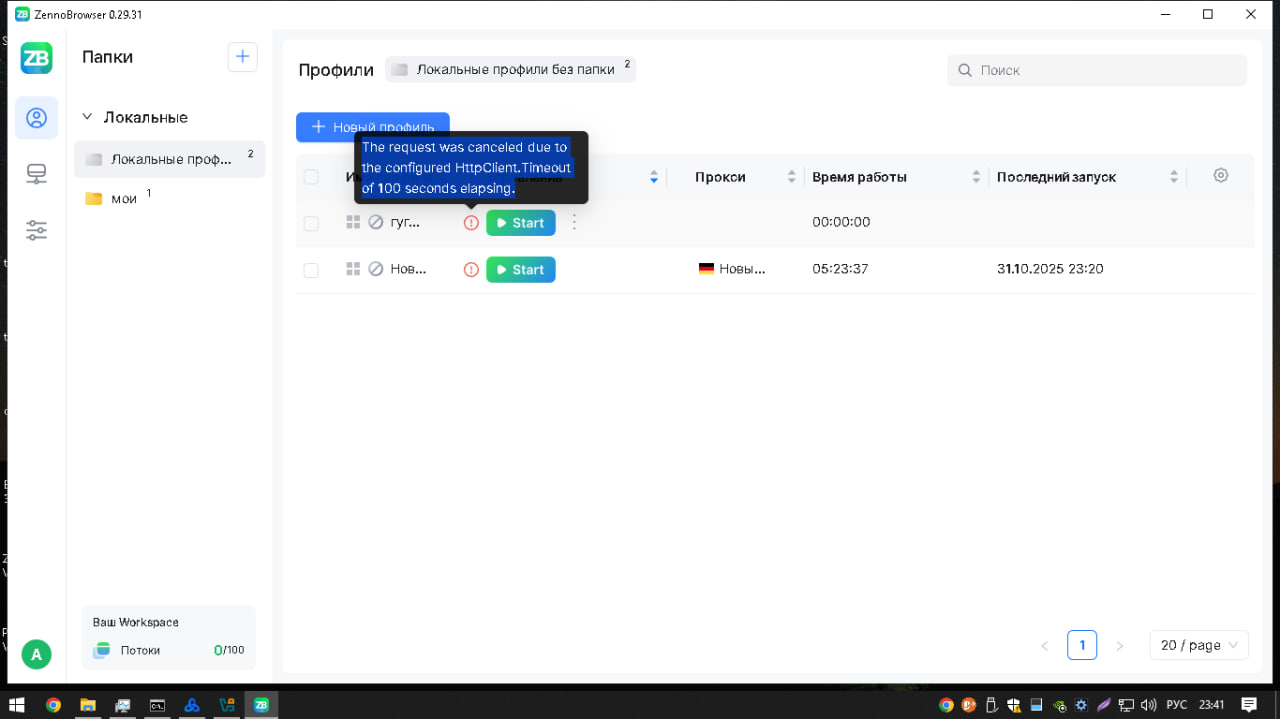Start the Нов profile

click(520, 270)
